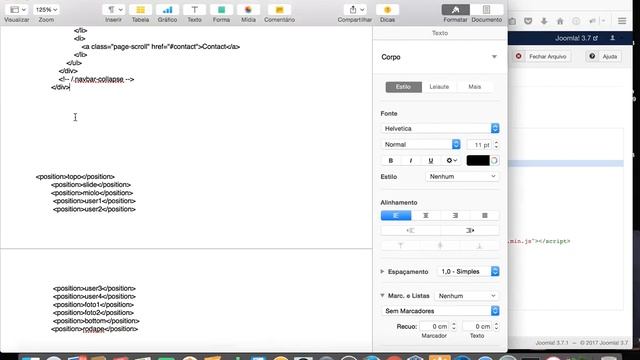Open the Estilo Nenhum character style dropdown
Image resolution: width=640 pixels, height=360 pixels.
[x=462, y=177]
